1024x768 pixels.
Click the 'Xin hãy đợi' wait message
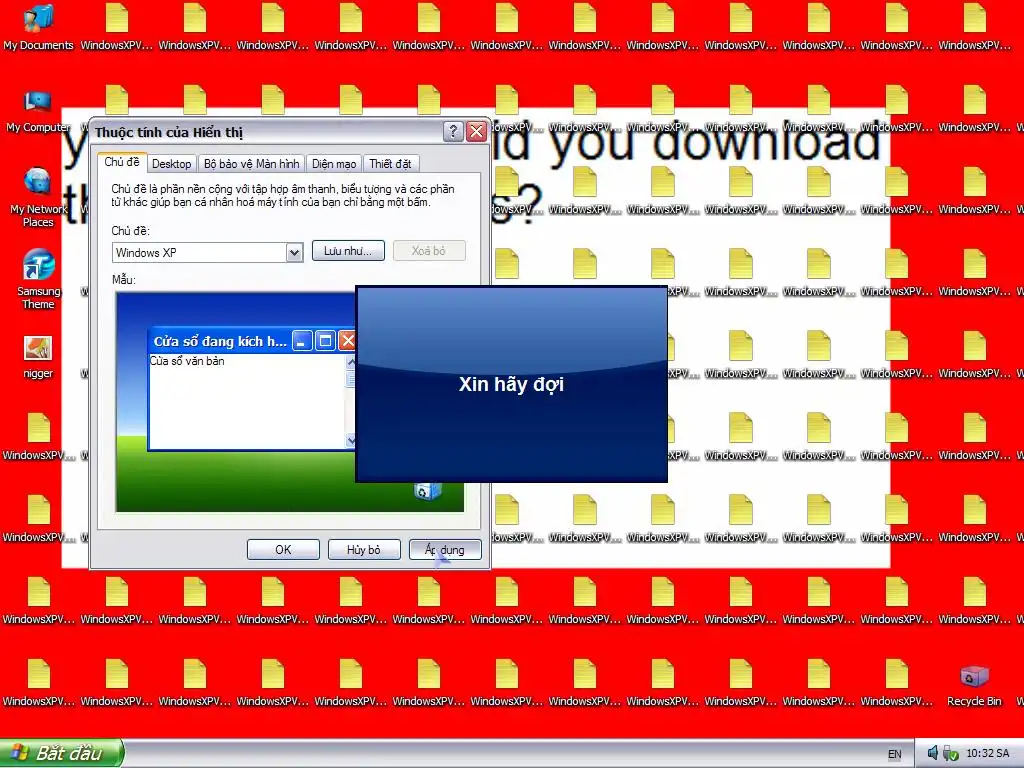511,384
